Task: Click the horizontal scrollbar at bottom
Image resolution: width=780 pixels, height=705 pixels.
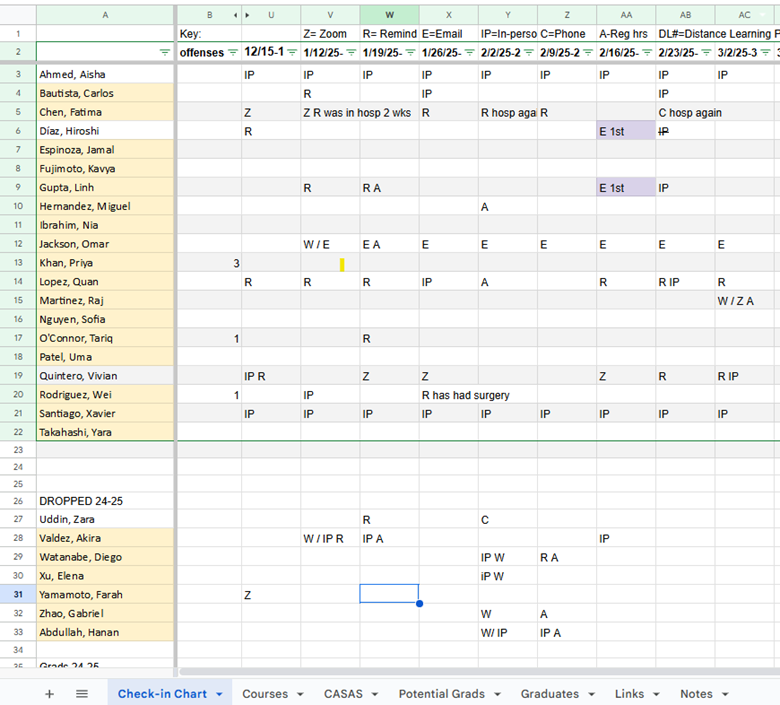Action: pyautogui.click(x=478, y=672)
